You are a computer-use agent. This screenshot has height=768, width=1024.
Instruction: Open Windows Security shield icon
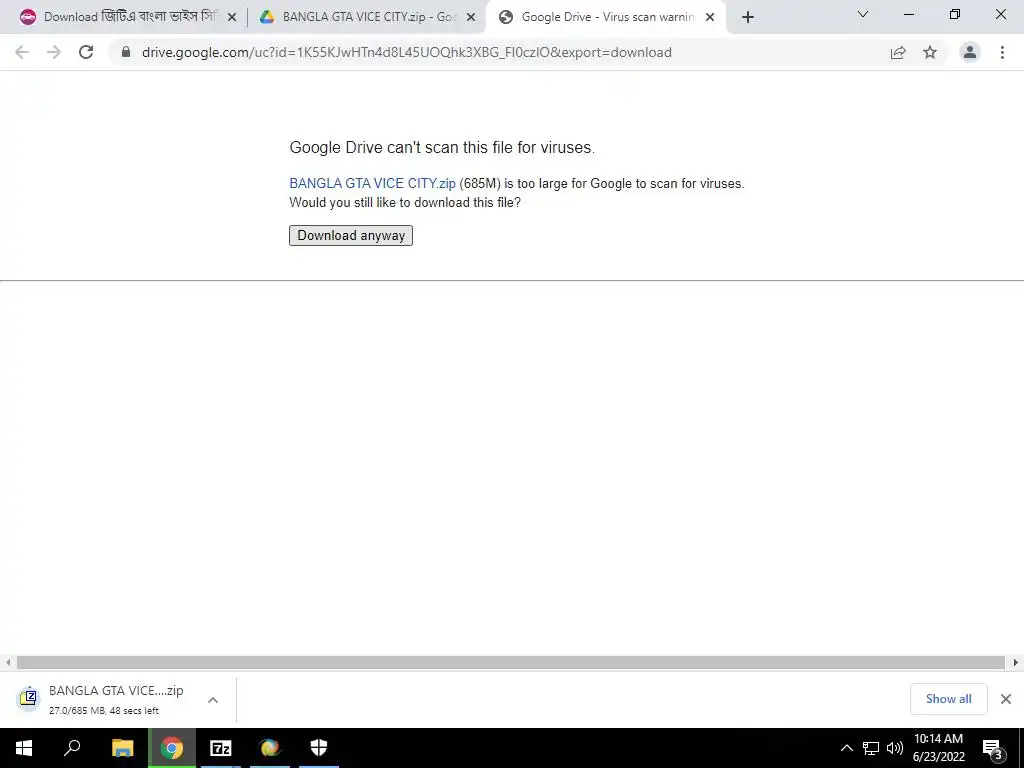point(319,748)
